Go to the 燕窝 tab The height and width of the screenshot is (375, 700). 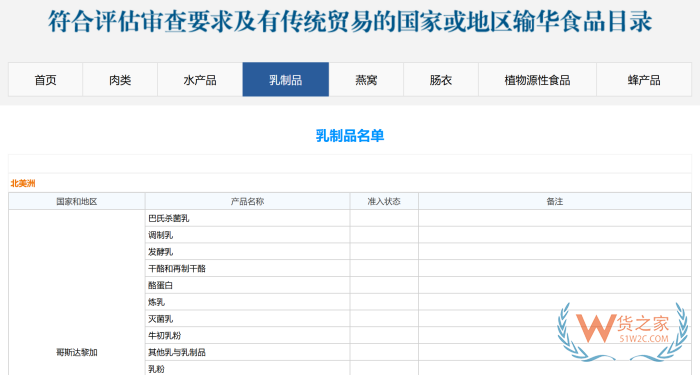[x=366, y=80]
